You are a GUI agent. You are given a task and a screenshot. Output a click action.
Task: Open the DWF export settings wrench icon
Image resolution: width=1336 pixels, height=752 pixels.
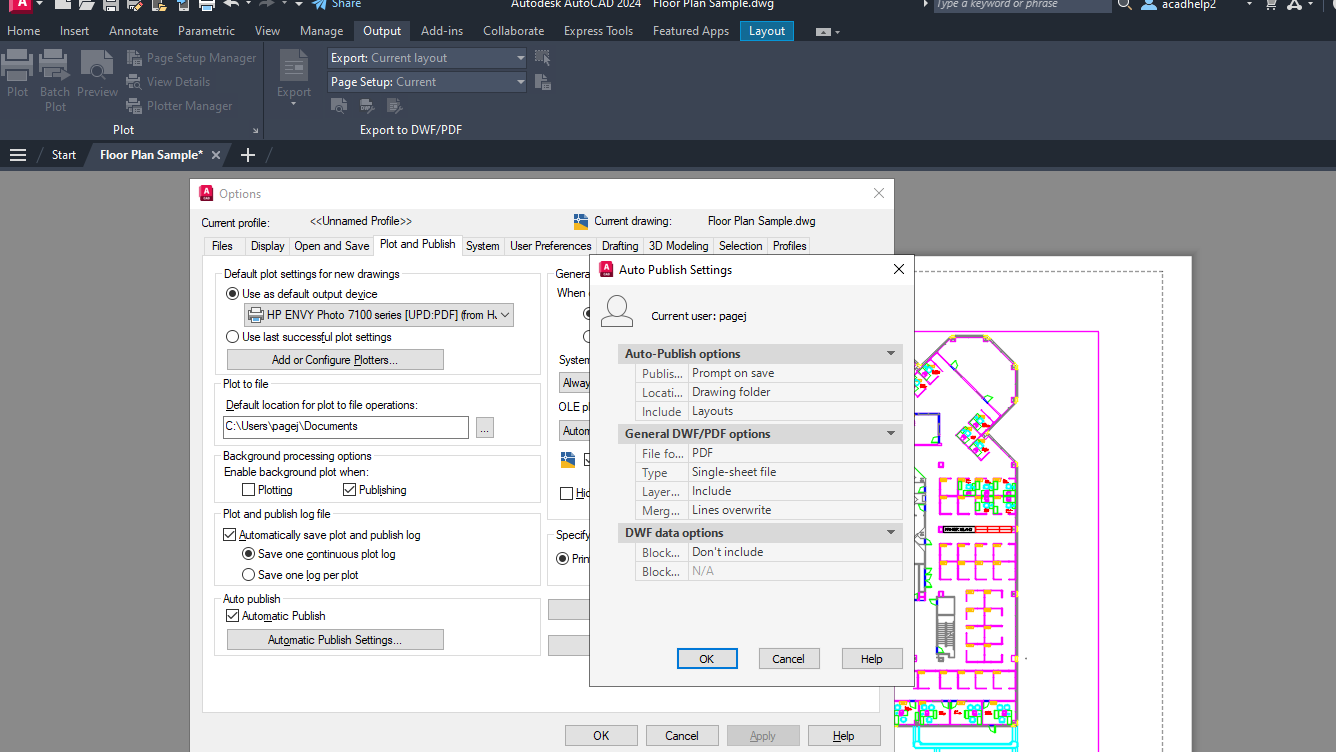[x=367, y=106]
